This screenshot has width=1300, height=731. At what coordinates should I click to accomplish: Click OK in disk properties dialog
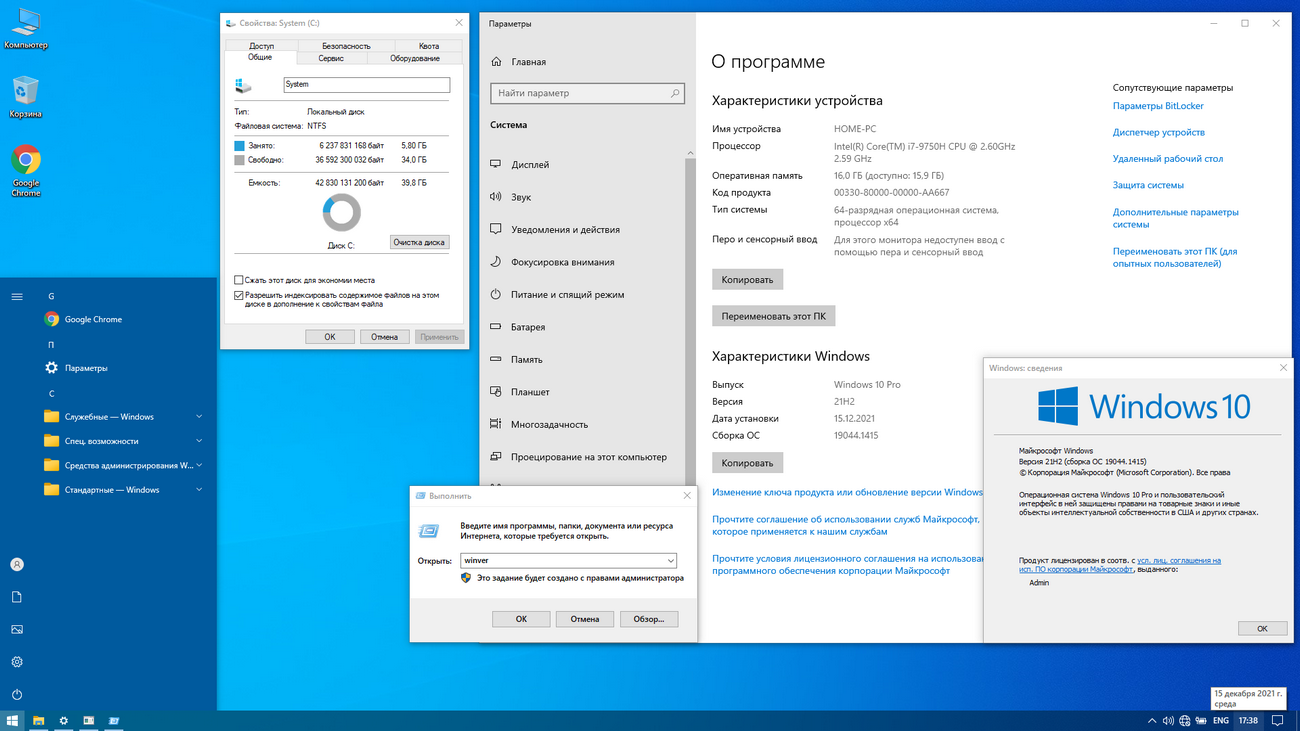click(x=330, y=337)
